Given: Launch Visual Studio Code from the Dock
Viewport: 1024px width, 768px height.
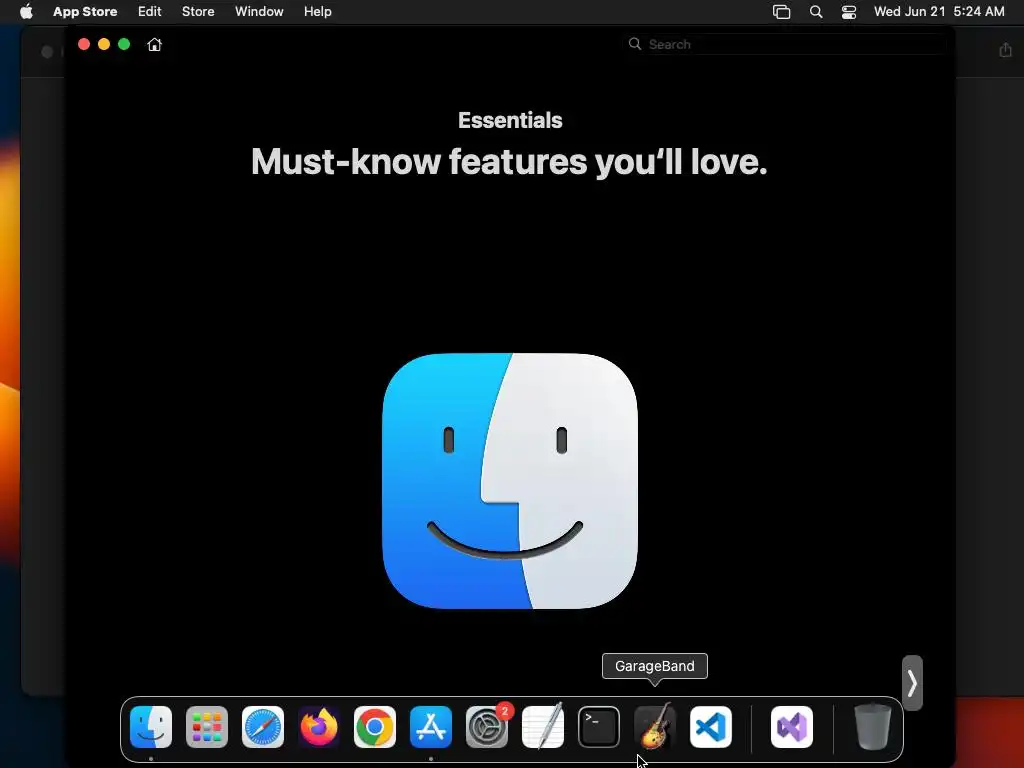Looking at the screenshot, I should tap(711, 727).
